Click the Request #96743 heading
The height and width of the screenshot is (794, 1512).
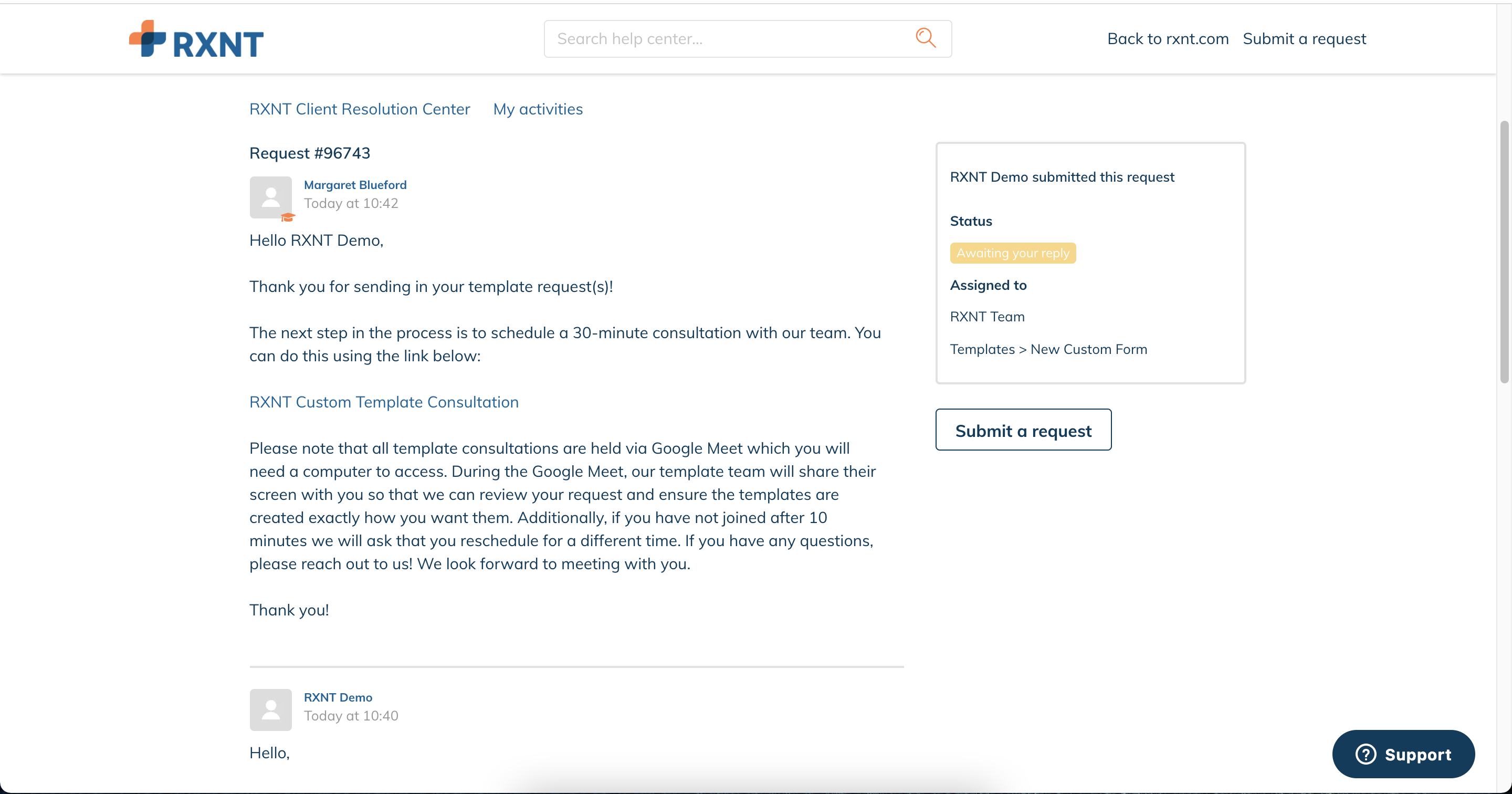tap(310, 153)
